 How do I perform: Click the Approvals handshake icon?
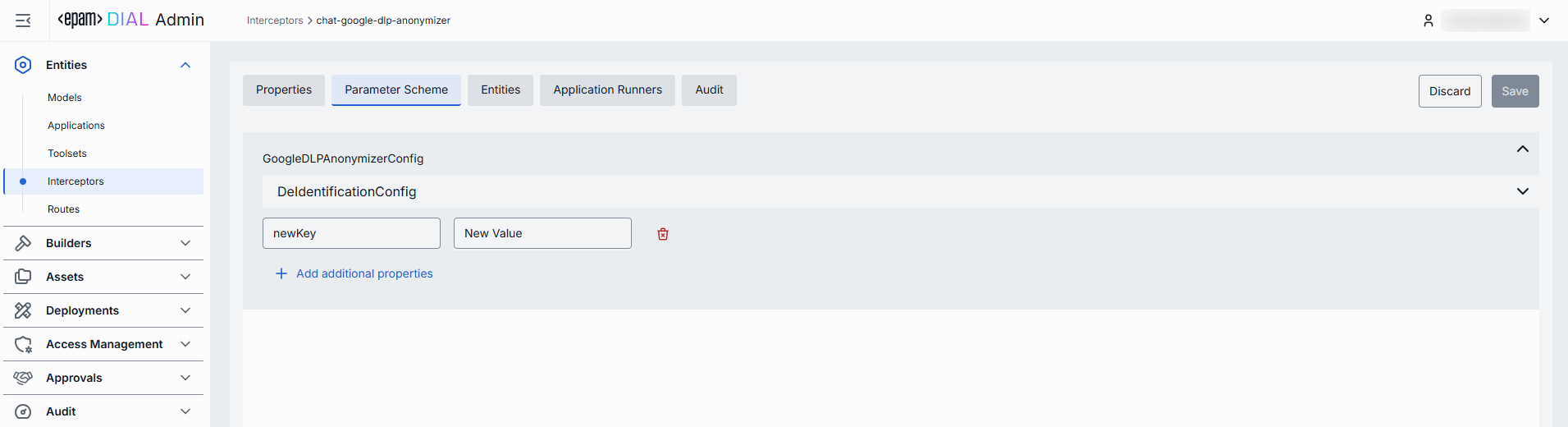coord(23,378)
